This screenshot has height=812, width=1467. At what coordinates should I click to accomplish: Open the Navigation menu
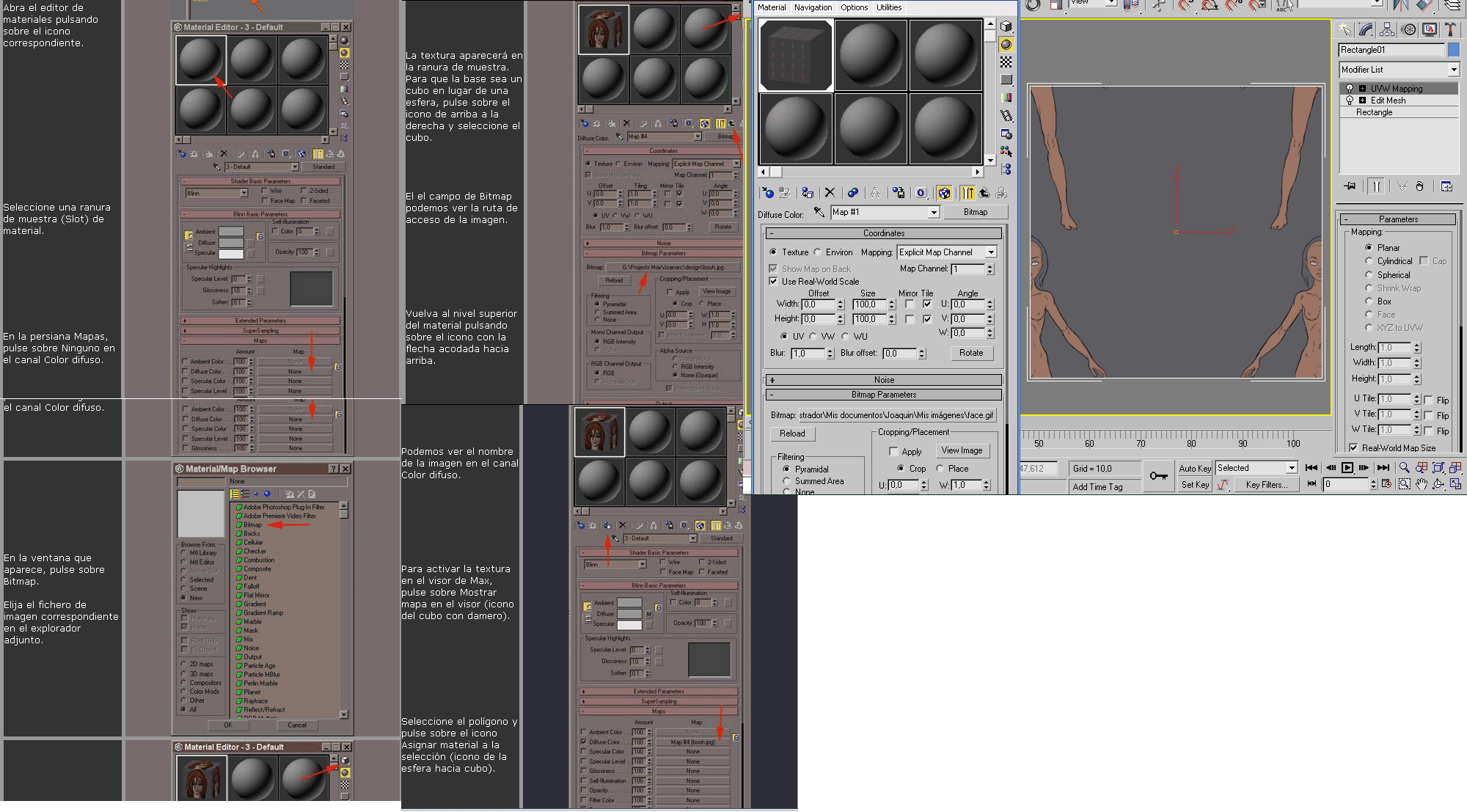coord(813,7)
